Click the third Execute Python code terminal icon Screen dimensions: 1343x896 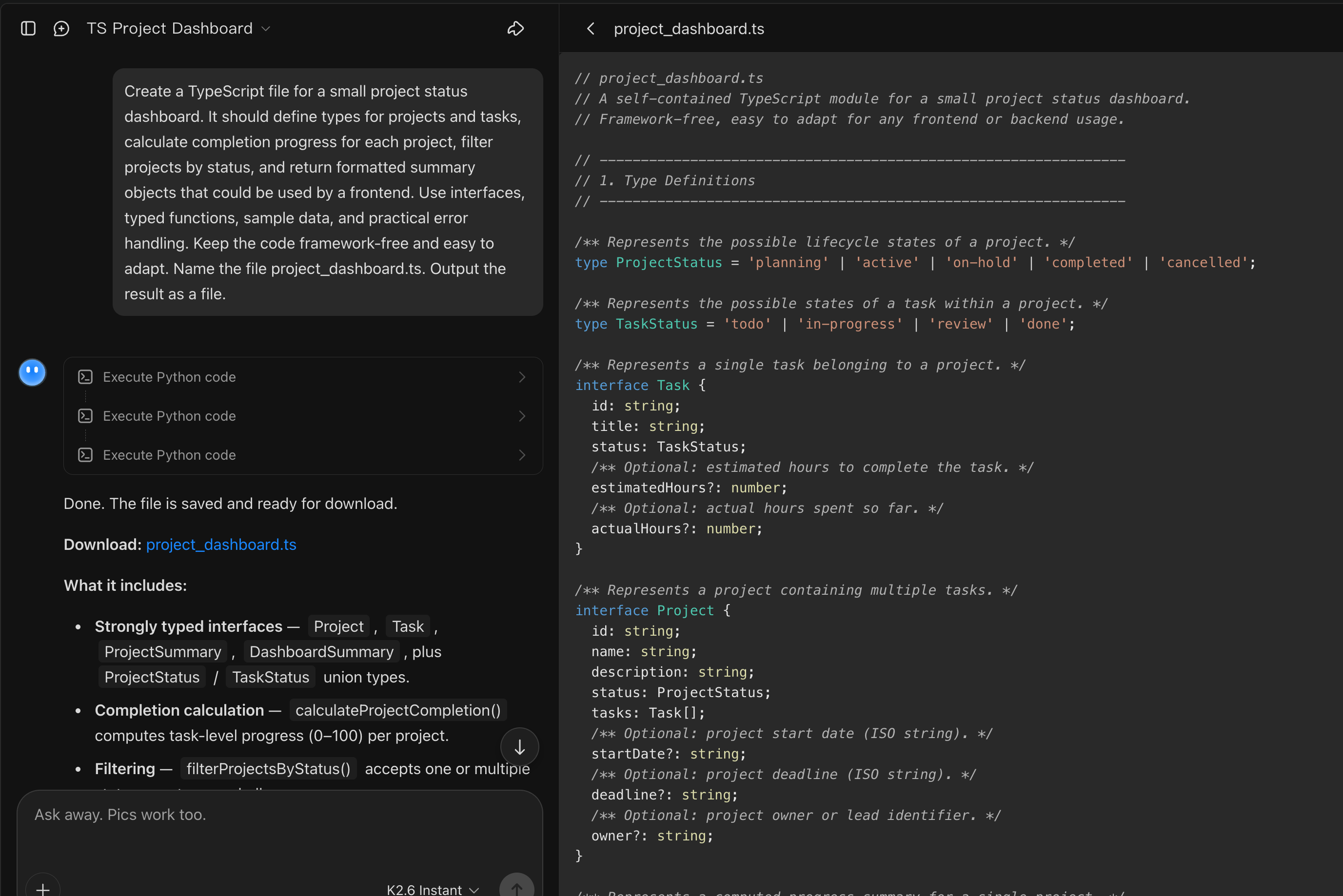point(85,455)
